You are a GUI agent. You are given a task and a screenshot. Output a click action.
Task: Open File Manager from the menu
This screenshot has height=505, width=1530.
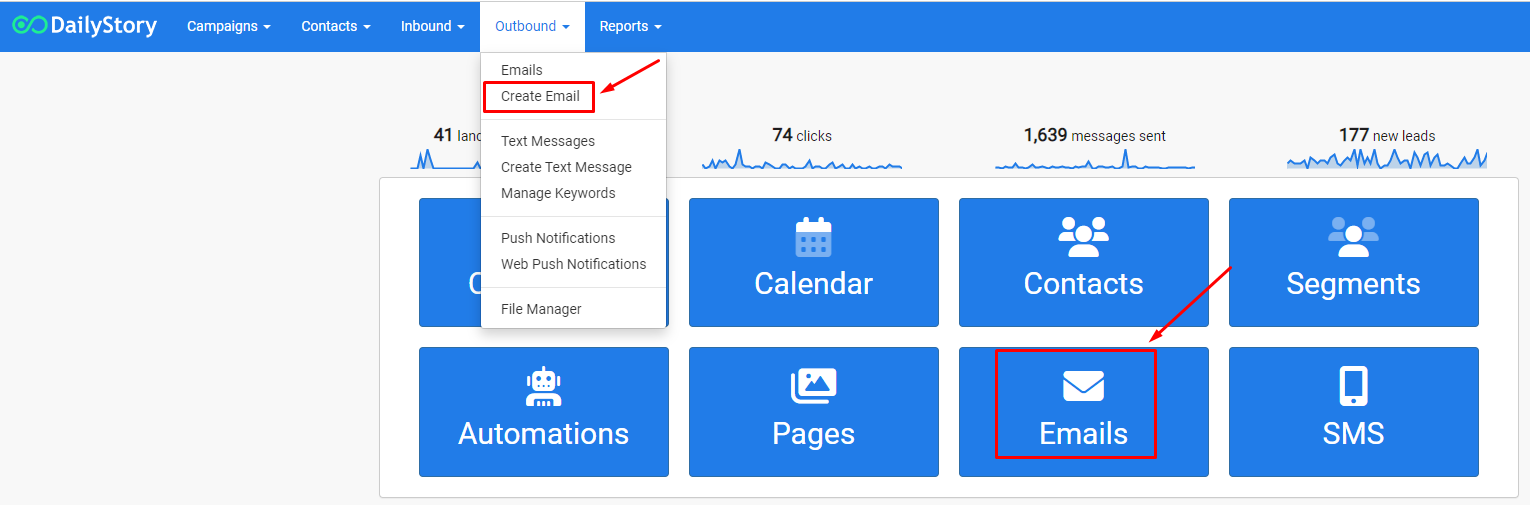point(541,309)
